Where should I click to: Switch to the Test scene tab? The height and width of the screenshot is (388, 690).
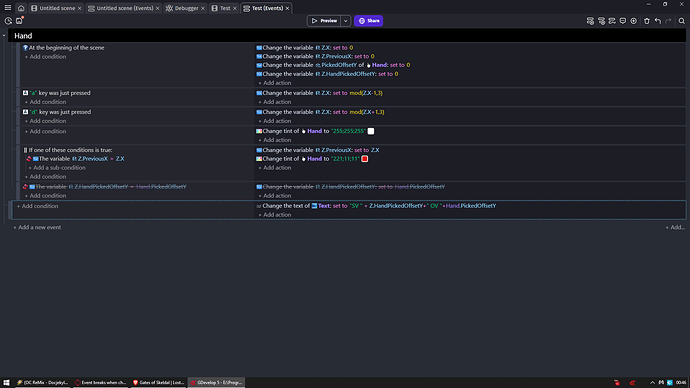(224, 8)
